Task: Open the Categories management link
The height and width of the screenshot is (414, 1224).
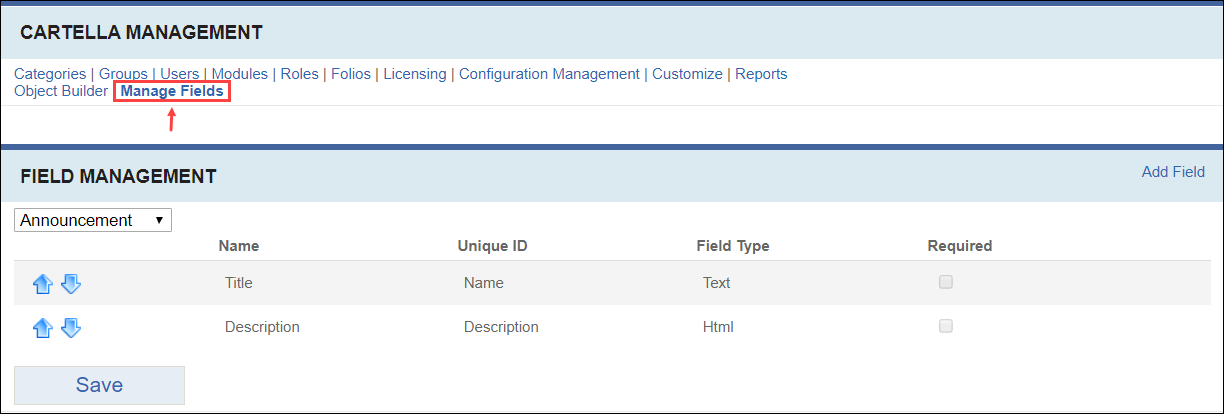Action: click(50, 74)
